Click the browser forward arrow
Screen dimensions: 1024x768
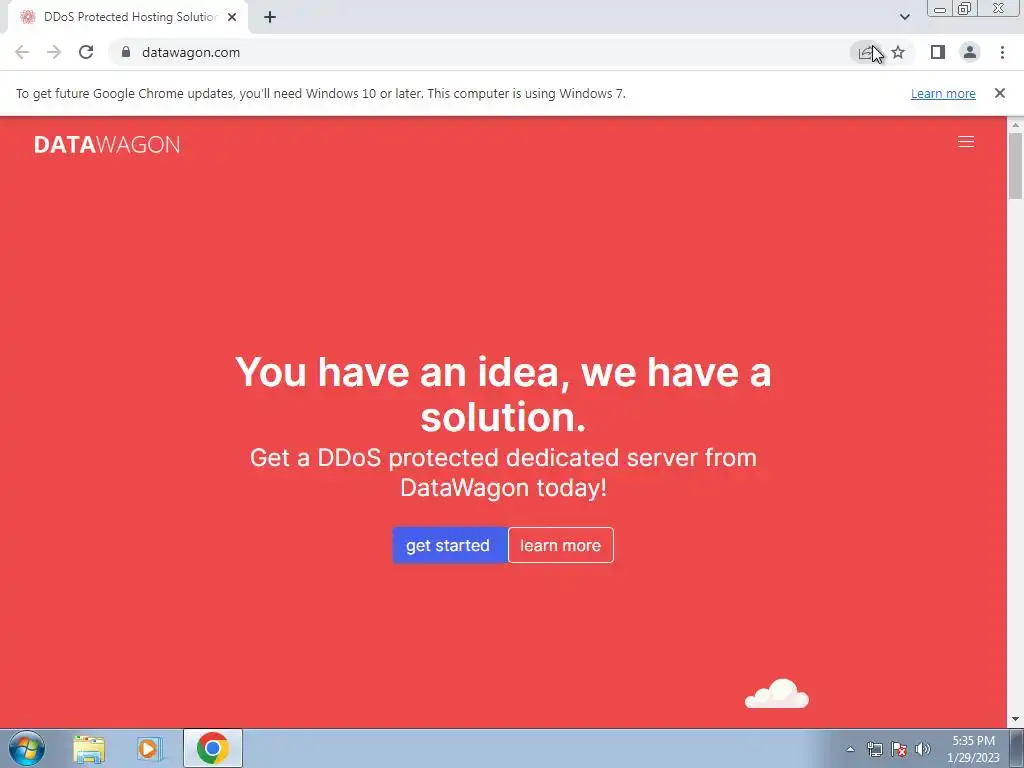pos(54,52)
